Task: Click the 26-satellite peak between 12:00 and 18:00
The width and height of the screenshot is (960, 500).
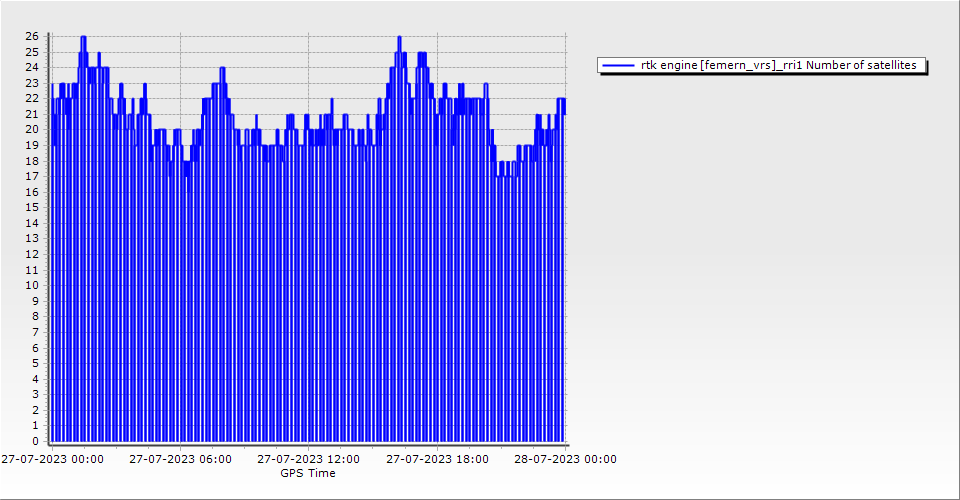Action: click(399, 38)
